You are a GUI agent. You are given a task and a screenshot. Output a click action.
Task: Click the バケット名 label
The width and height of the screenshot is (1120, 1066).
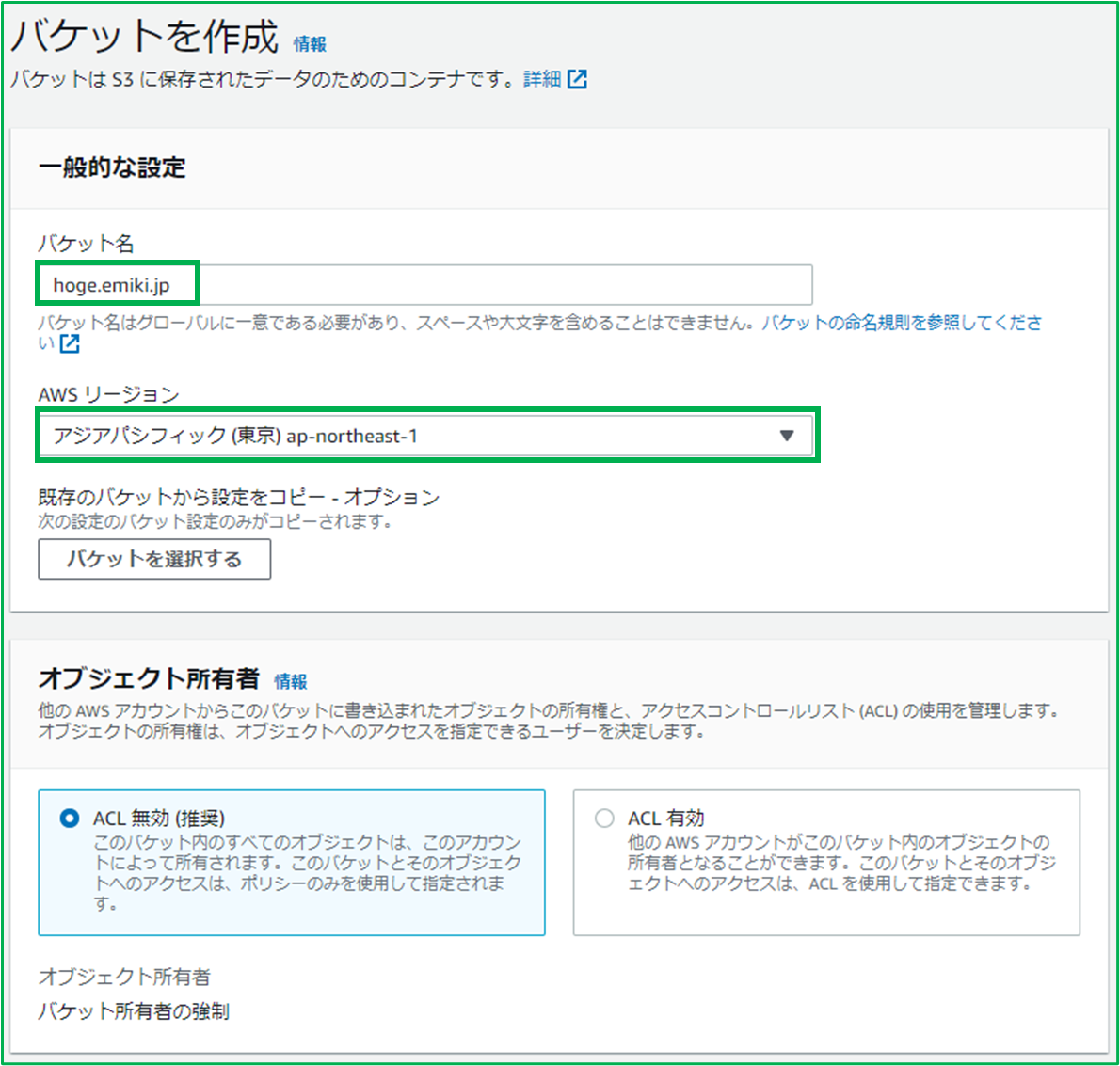click(86, 244)
